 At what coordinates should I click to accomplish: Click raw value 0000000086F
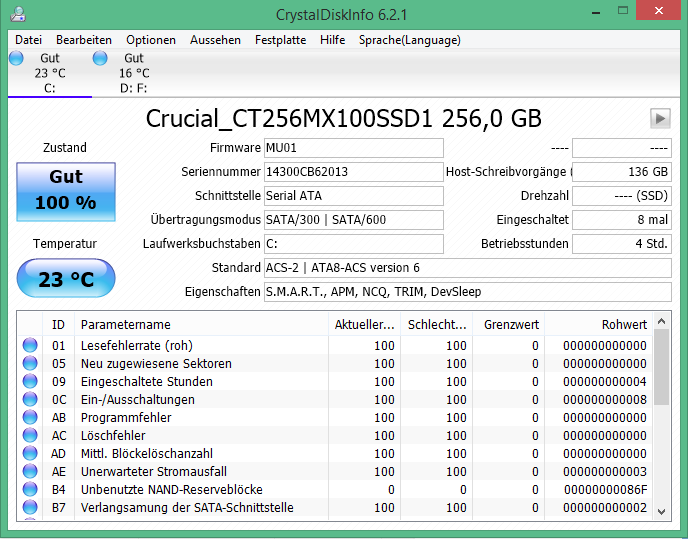[606, 489]
